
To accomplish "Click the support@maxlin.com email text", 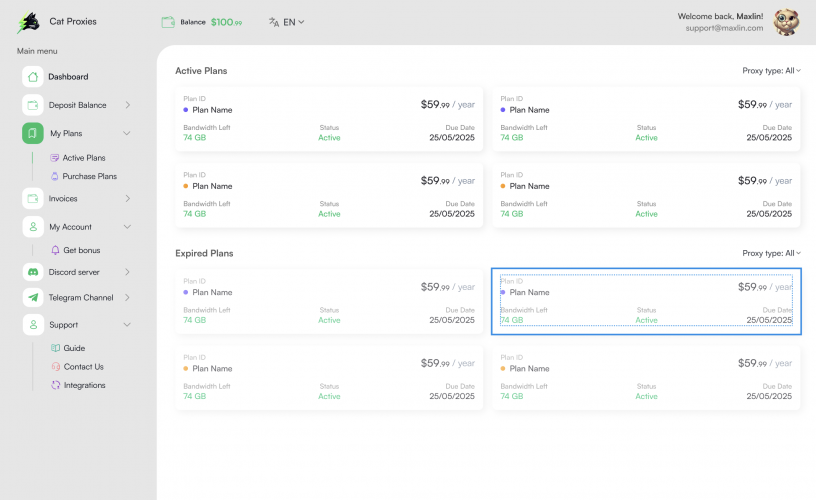I will point(724,28).
